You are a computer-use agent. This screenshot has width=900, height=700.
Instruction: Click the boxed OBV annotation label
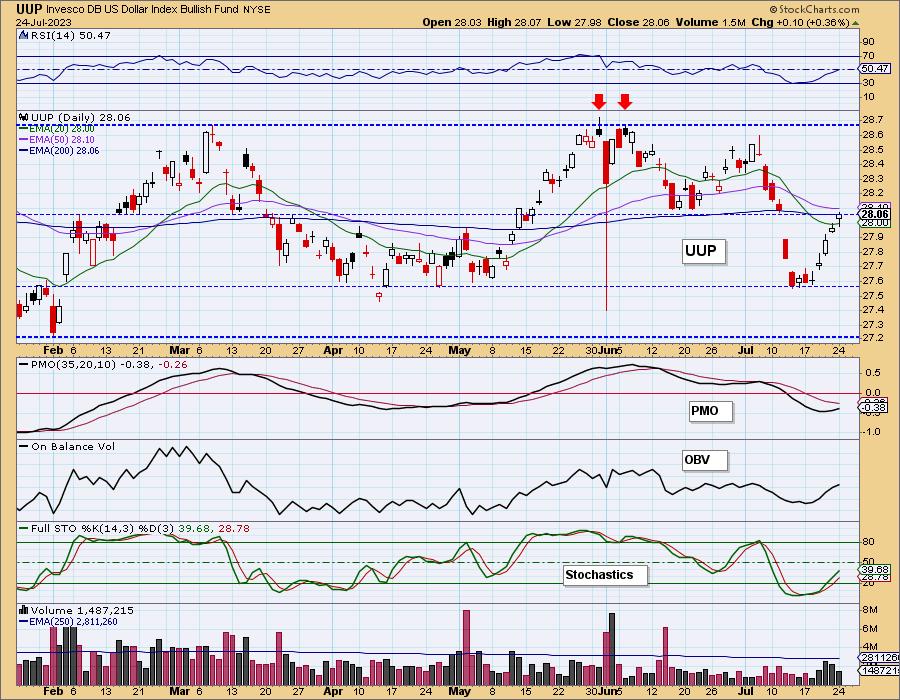pyautogui.click(x=704, y=460)
